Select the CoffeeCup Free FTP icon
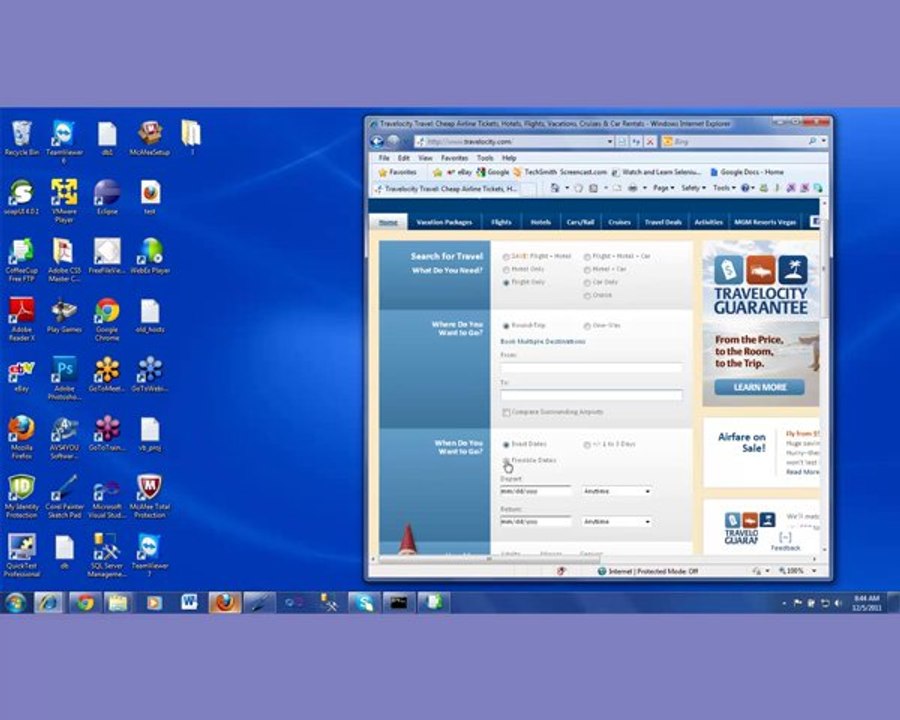Image resolution: width=900 pixels, height=720 pixels. (21, 260)
